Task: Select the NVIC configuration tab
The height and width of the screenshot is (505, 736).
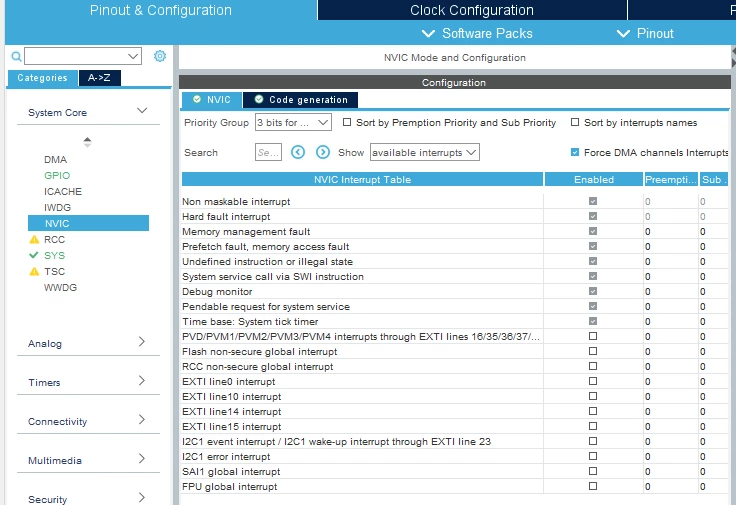Action: coord(212,100)
